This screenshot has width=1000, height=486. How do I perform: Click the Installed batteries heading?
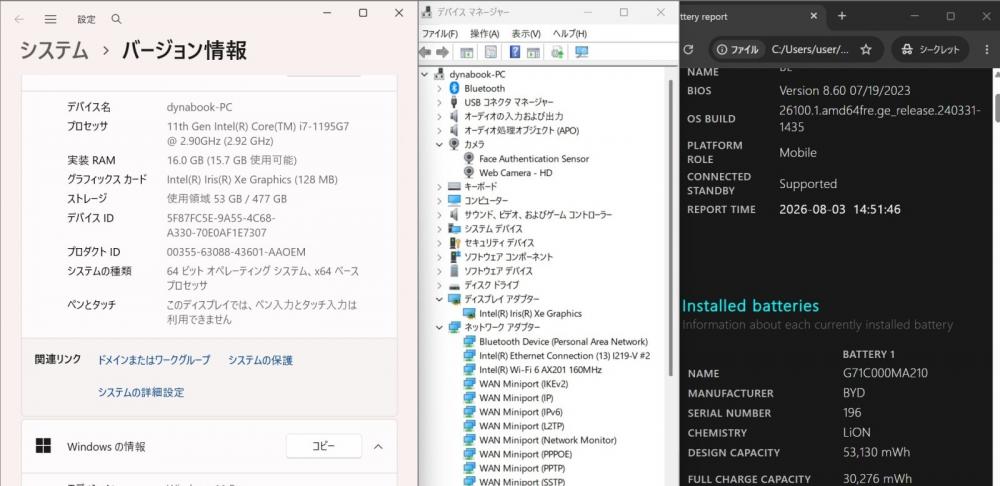pos(750,306)
